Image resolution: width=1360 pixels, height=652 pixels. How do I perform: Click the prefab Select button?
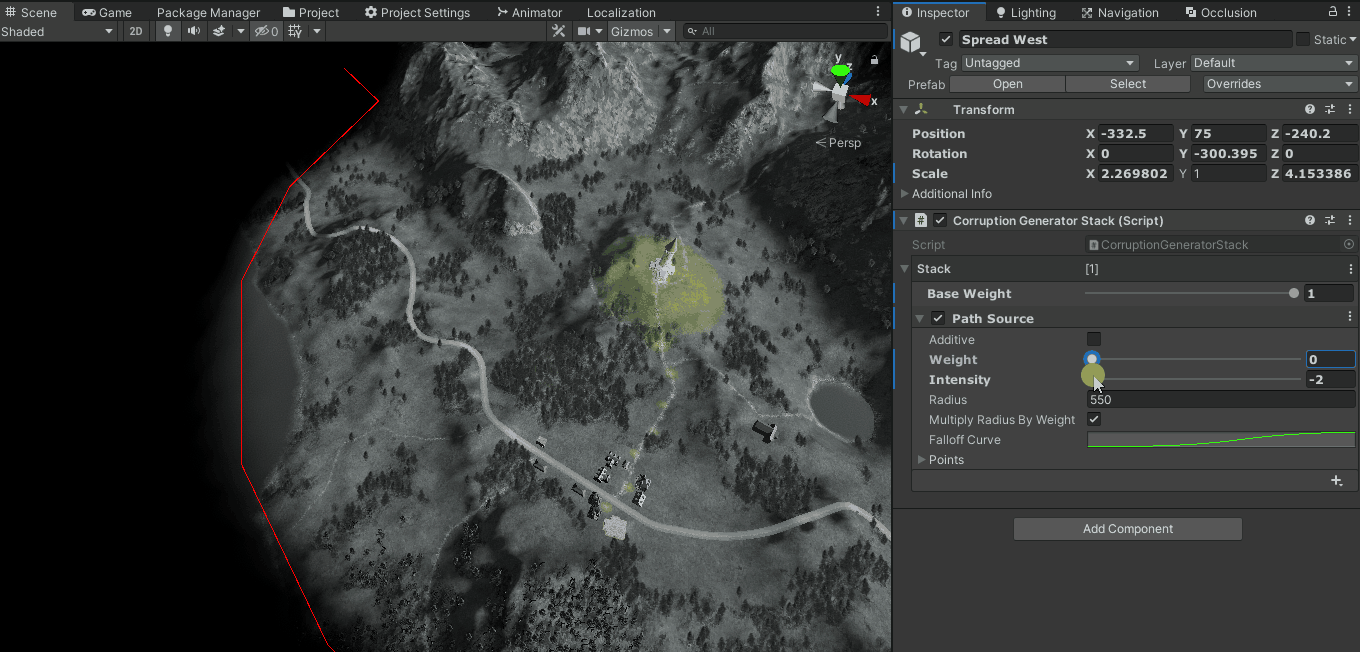[1128, 84]
